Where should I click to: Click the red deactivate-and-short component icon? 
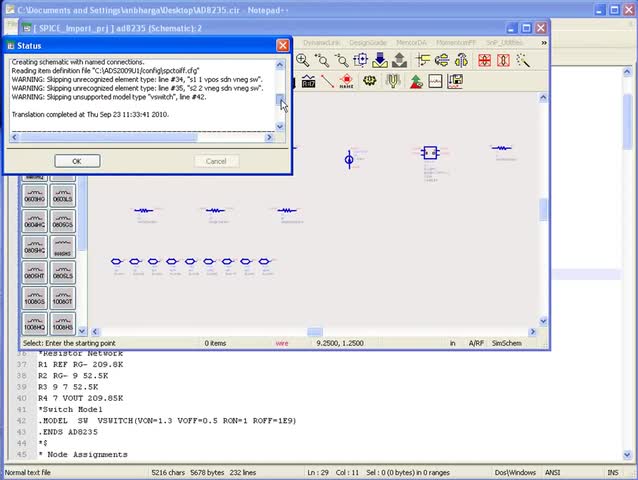(x=503, y=60)
